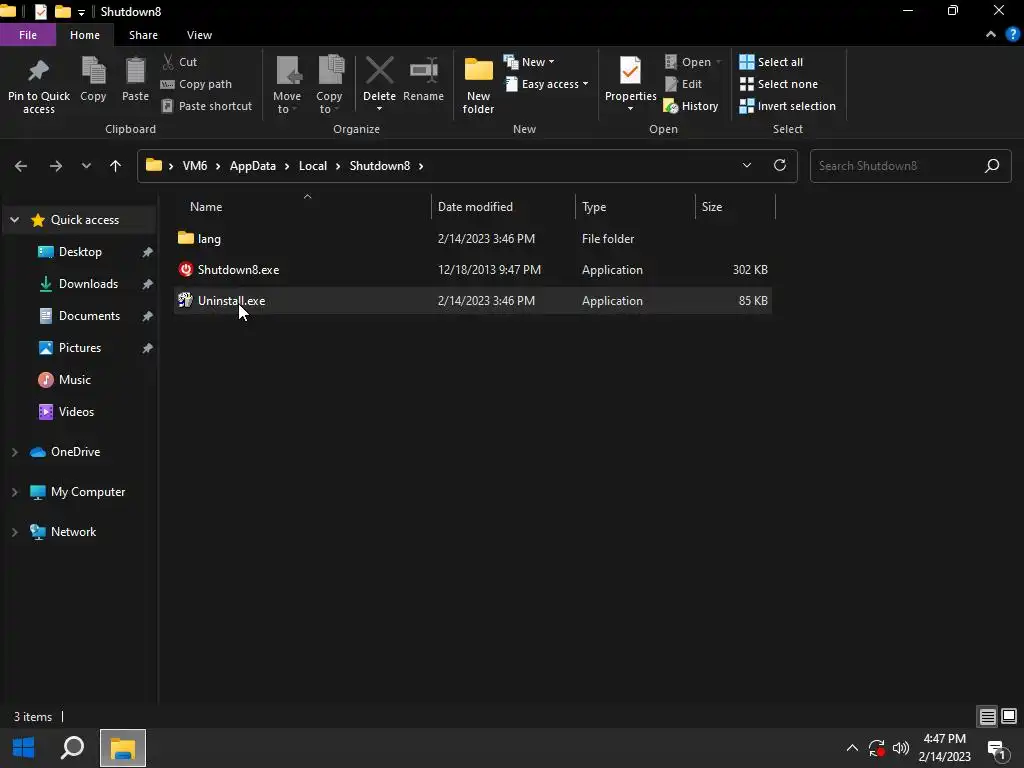
Task: Open address bar history dropdown
Action: click(747, 165)
